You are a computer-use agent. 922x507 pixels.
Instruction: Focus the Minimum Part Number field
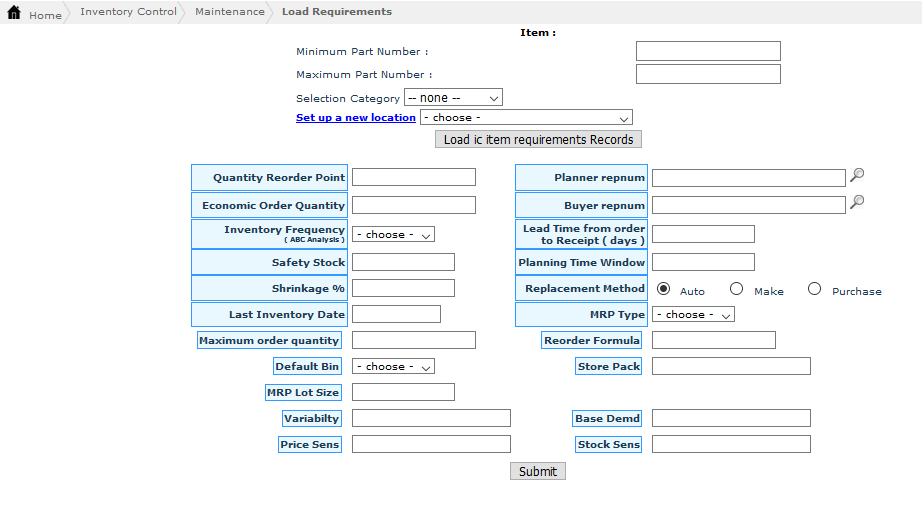[x=708, y=51]
